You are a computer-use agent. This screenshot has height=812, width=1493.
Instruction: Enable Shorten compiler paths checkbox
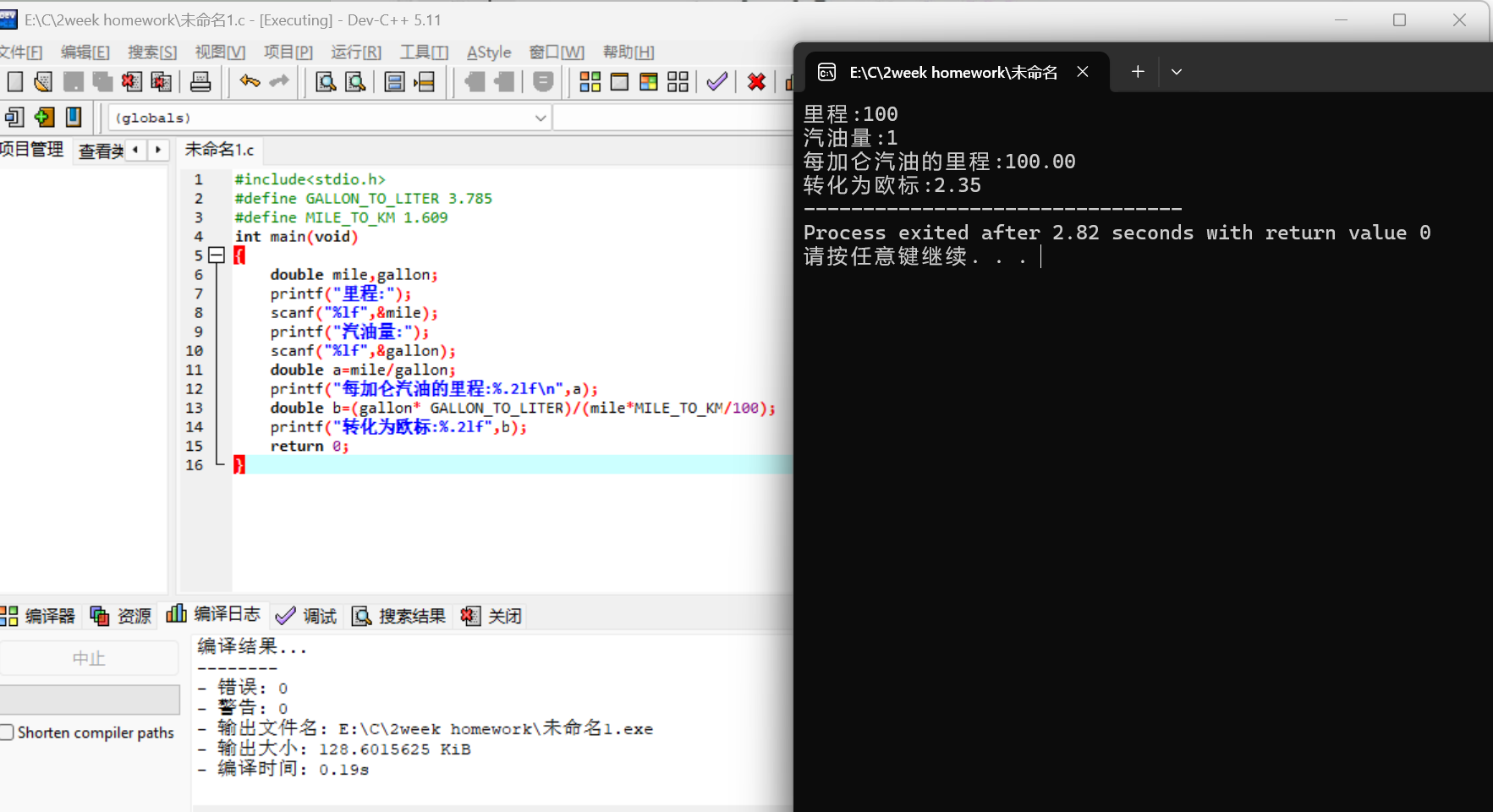coord(8,732)
